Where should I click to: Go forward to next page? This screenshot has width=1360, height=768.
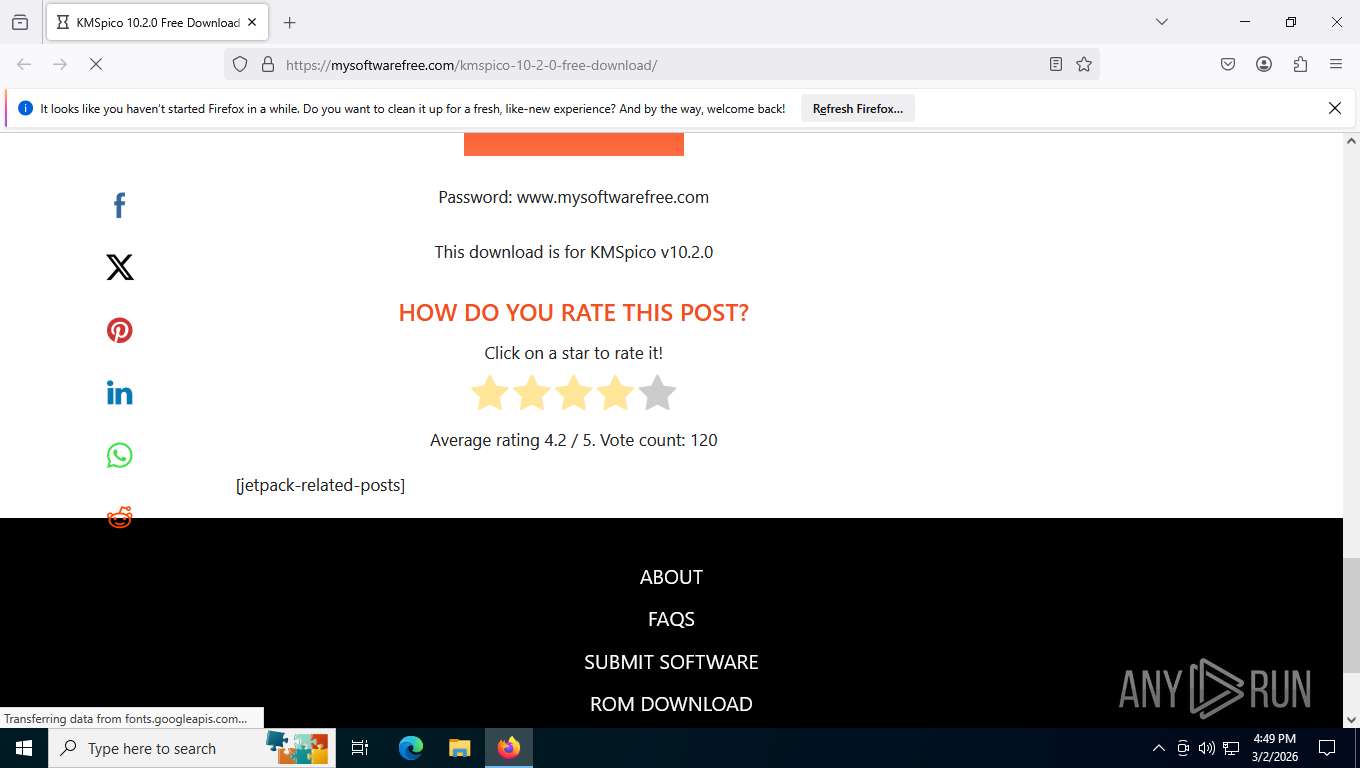tap(60, 64)
